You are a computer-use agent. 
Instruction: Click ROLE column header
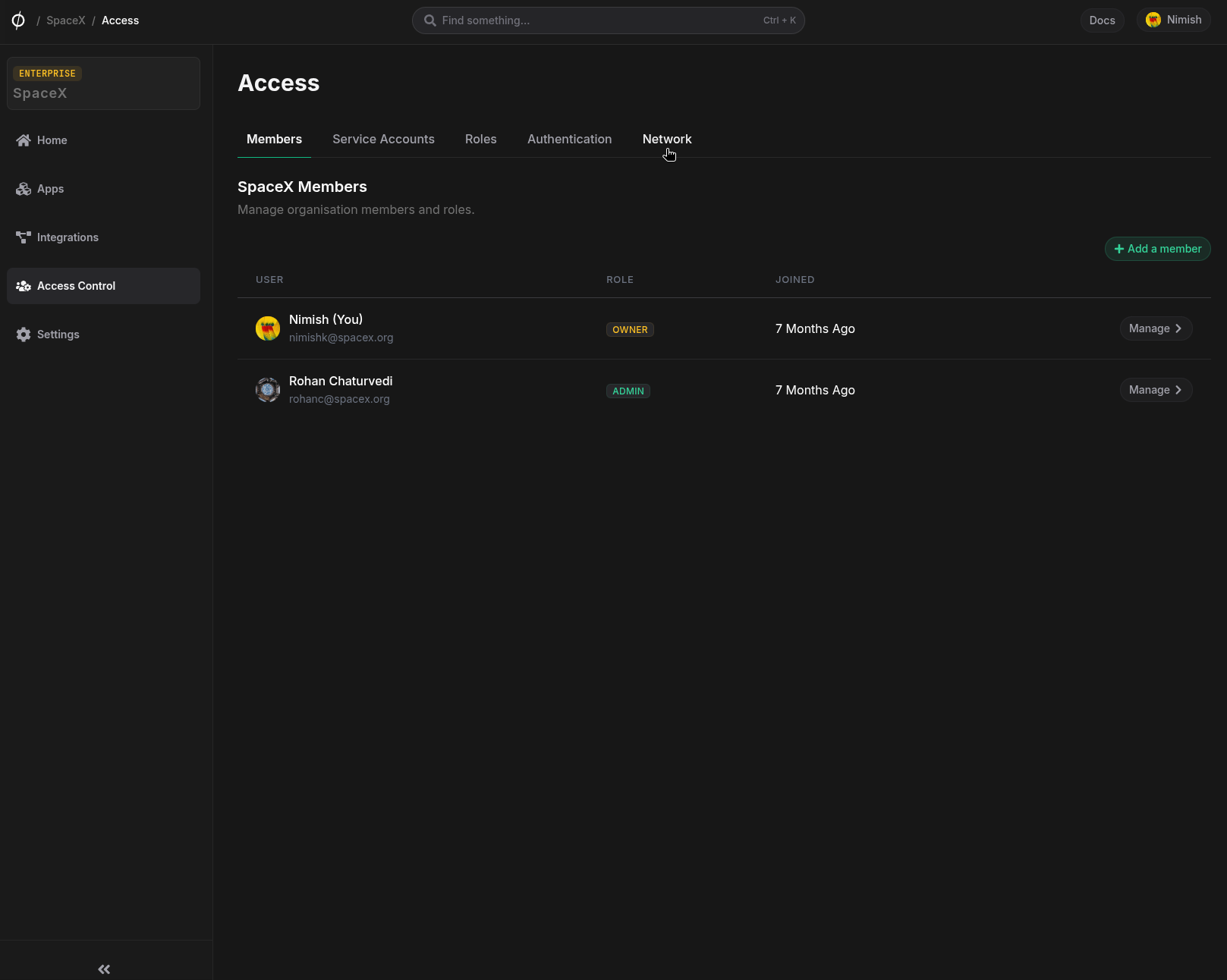pos(620,280)
